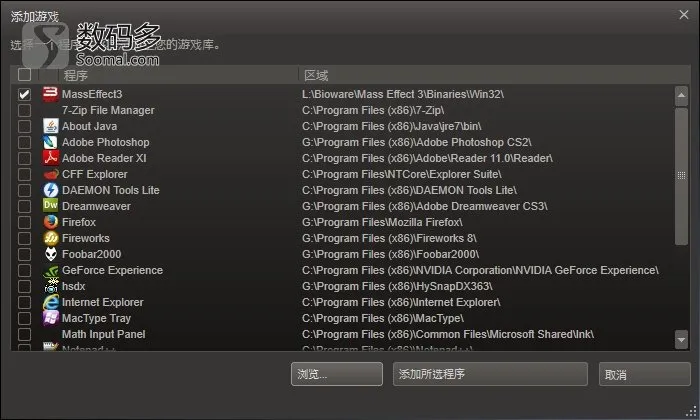Tick the select-all checkbox in header

click(25, 75)
